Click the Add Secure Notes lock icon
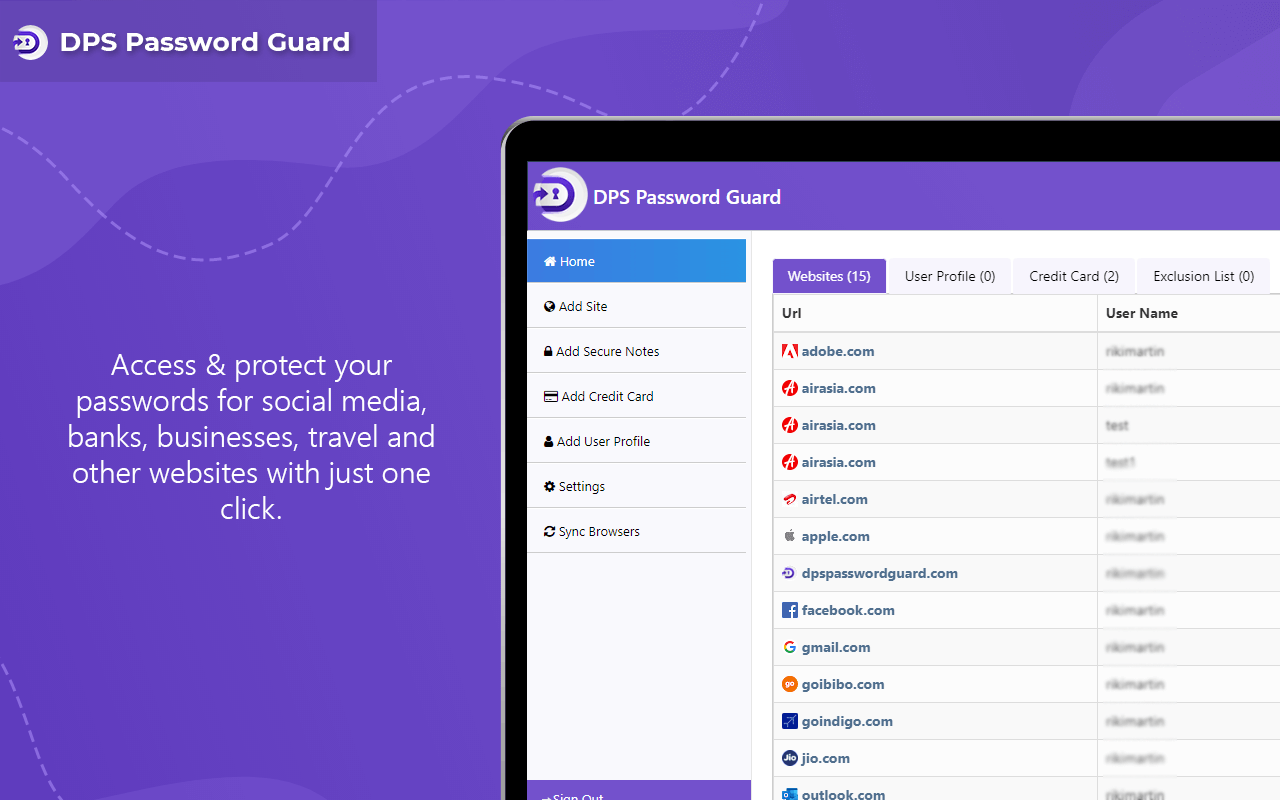Image resolution: width=1280 pixels, height=800 pixels. (x=548, y=351)
